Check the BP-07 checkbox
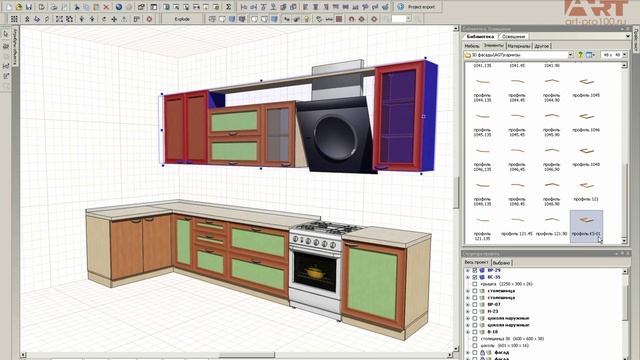The image size is (640, 360). [475, 304]
